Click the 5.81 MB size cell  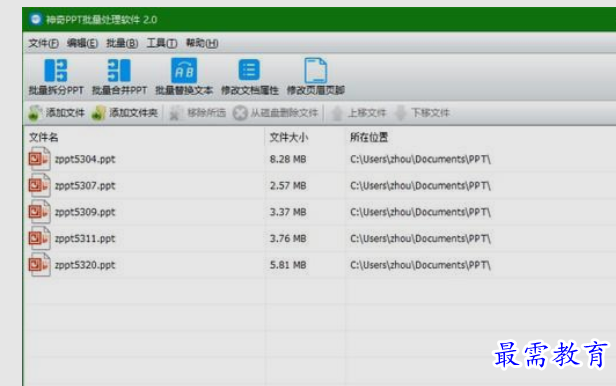click(288, 265)
